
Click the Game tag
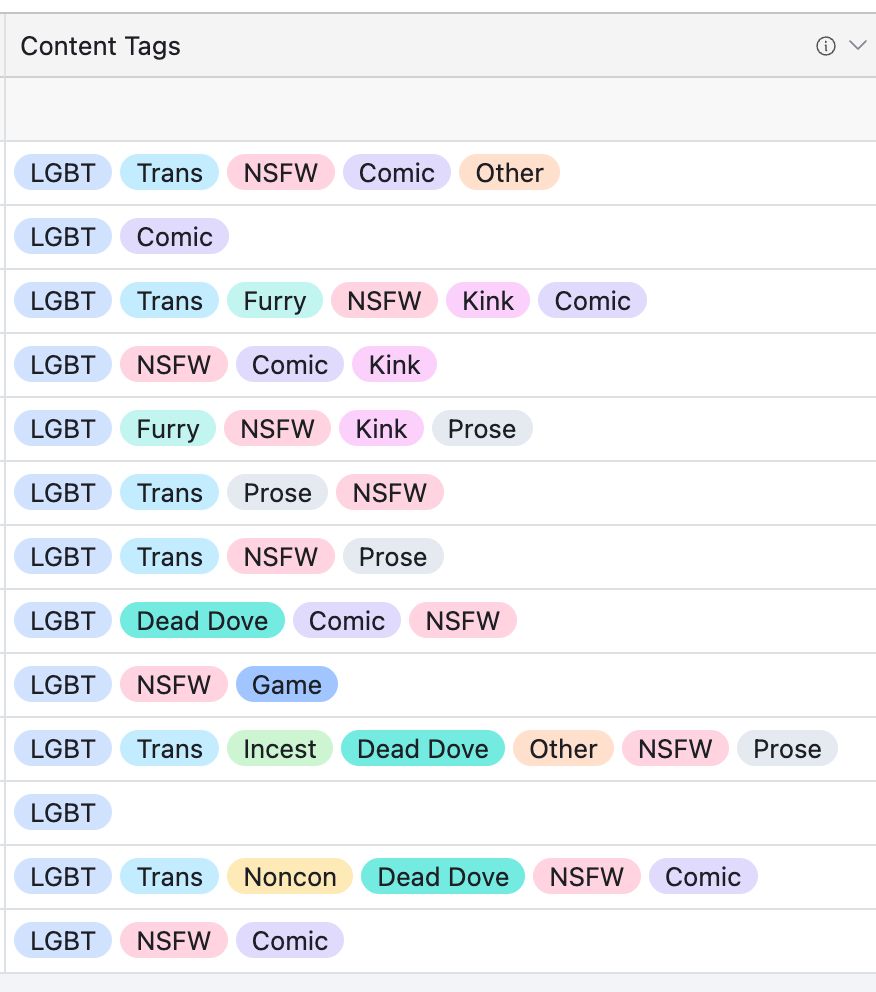point(287,685)
